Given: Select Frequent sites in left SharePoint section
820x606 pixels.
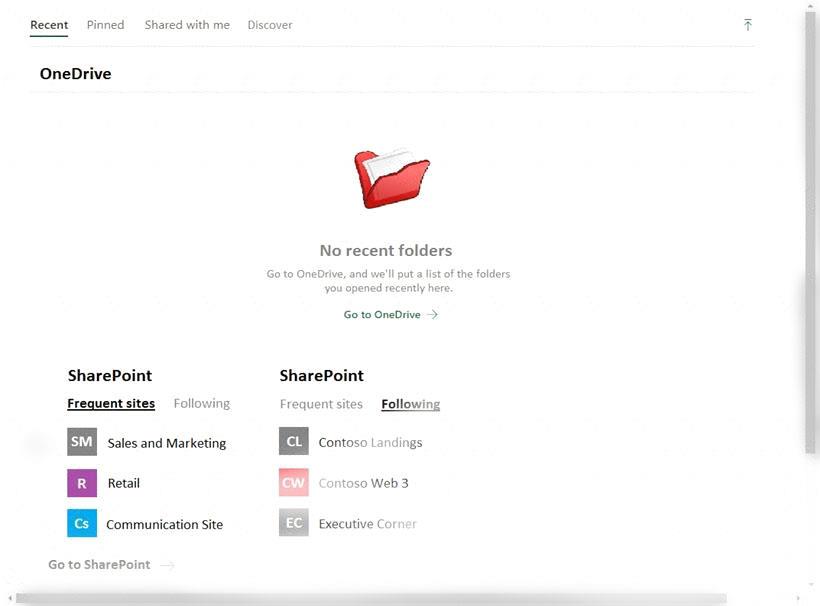Looking at the screenshot, I should tap(111, 403).
